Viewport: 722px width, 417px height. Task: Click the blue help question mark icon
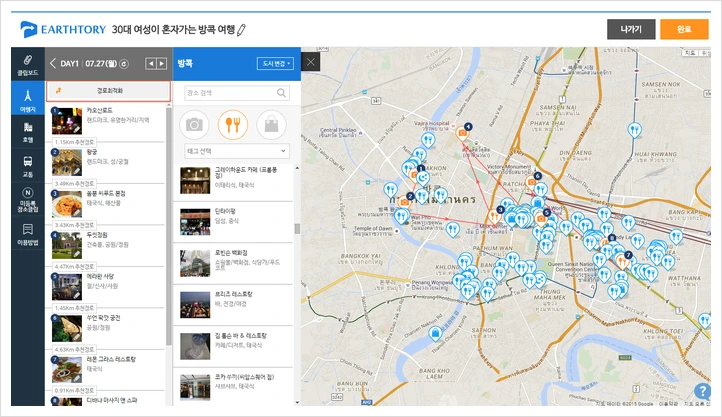coord(702,391)
